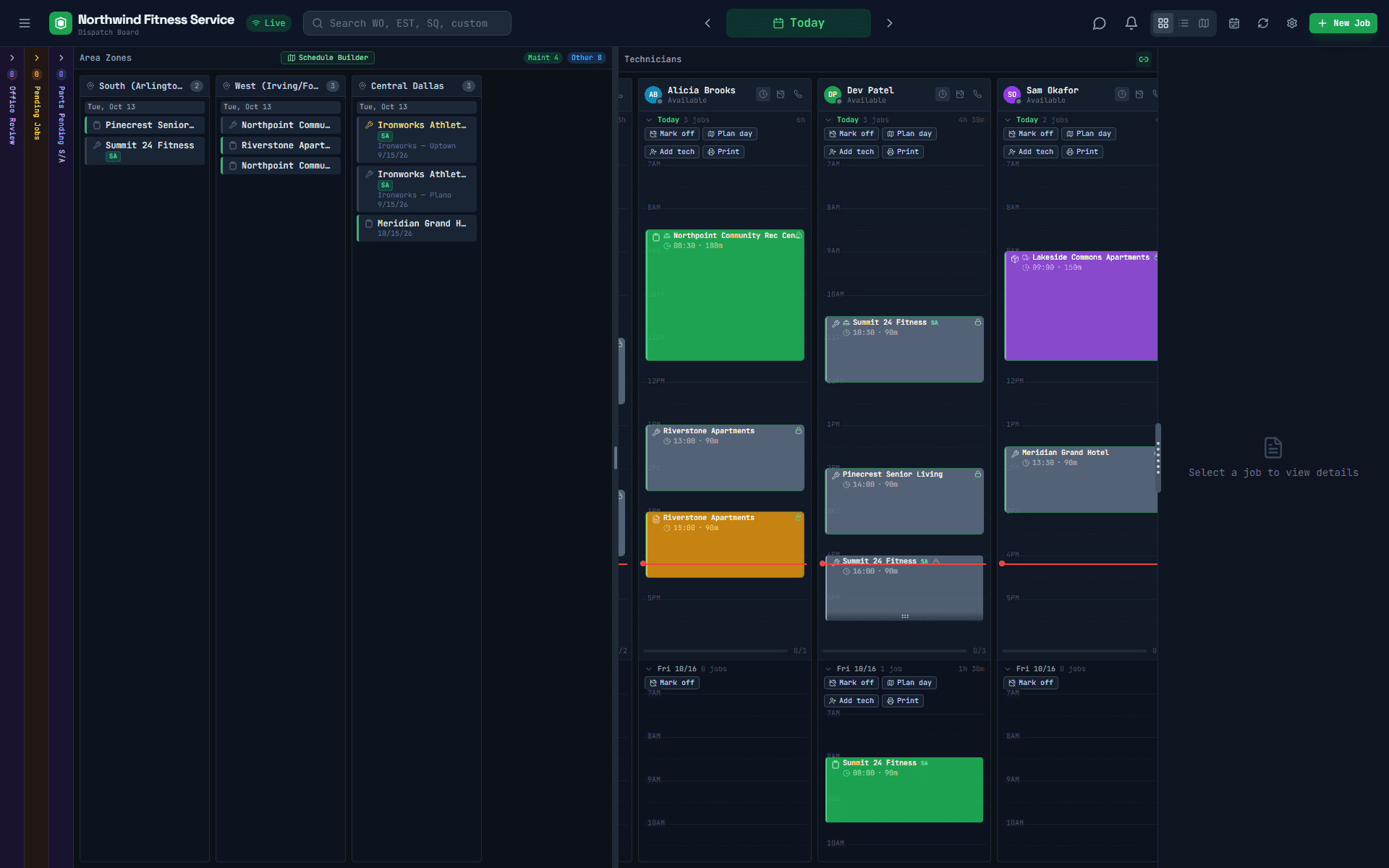
Task: Open the Meridian Grand Hotel 13:30 job
Action: [x=1081, y=480]
